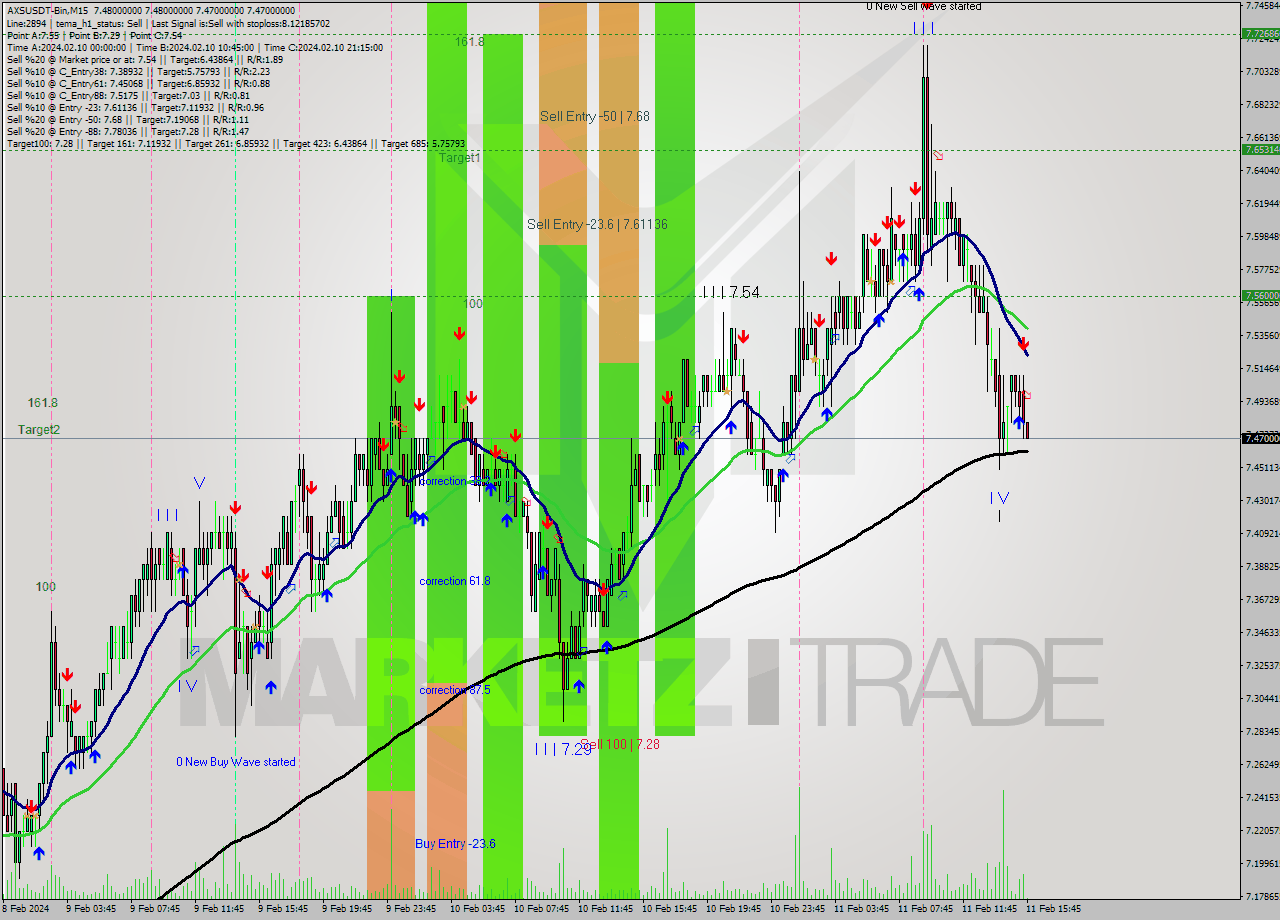Click the 'Sell Entry -23.6 | 7.61136' label
The width and height of the screenshot is (1280, 920).
pos(597,224)
